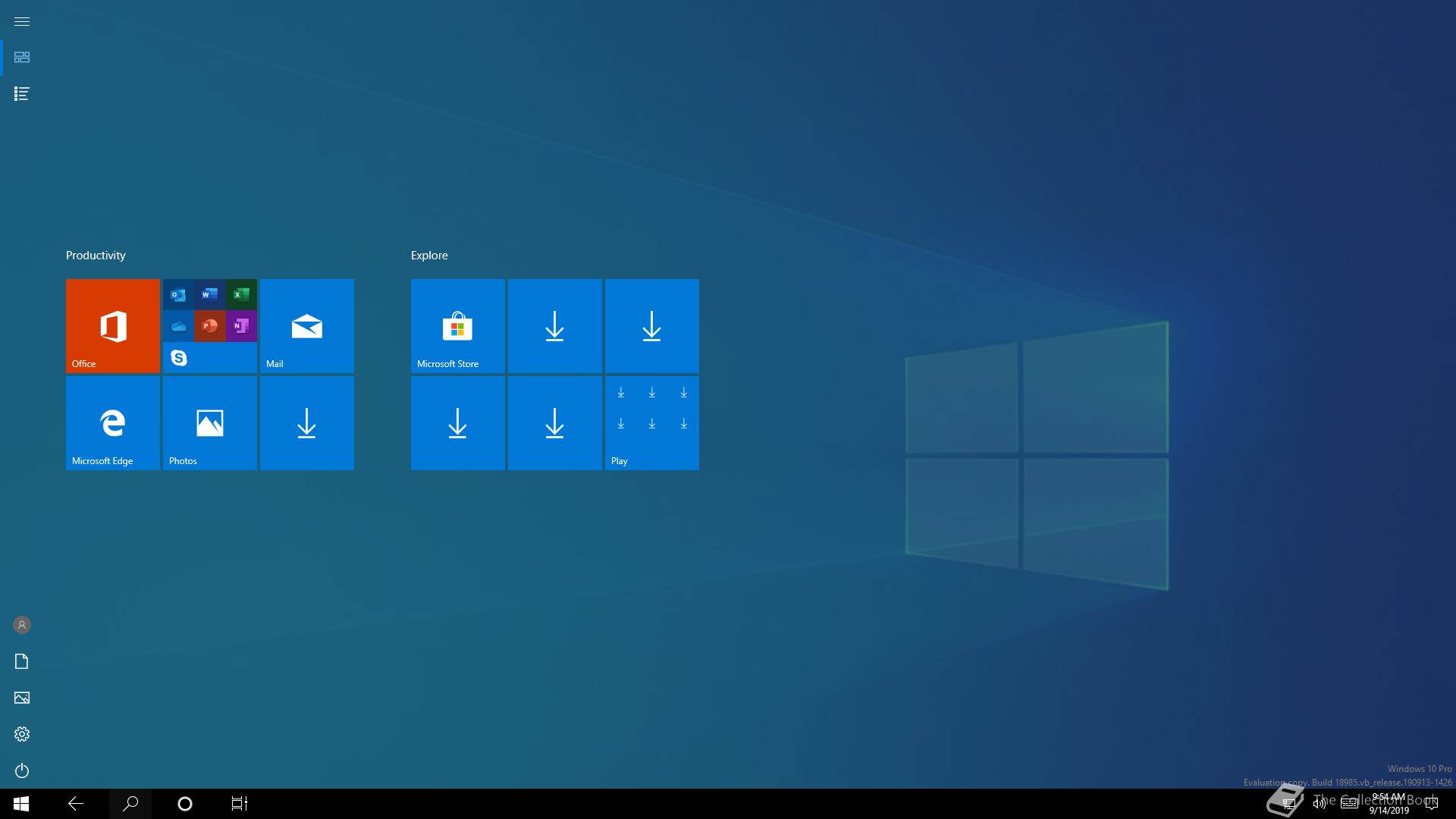Open Excel from the Office folder tile

tap(241, 294)
